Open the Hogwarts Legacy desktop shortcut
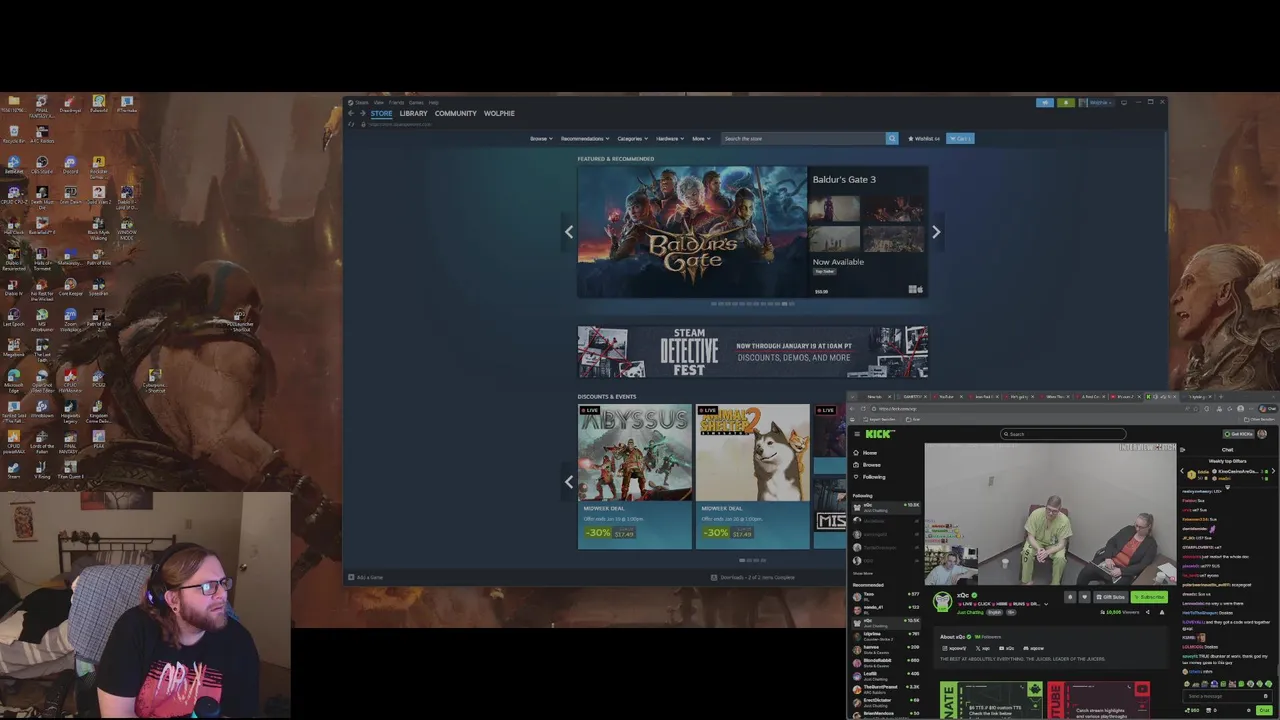This screenshot has height=720, width=1280. (x=70, y=410)
